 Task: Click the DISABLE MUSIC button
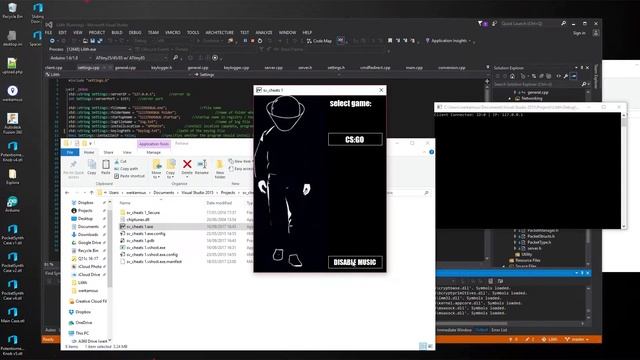point(355,262)
